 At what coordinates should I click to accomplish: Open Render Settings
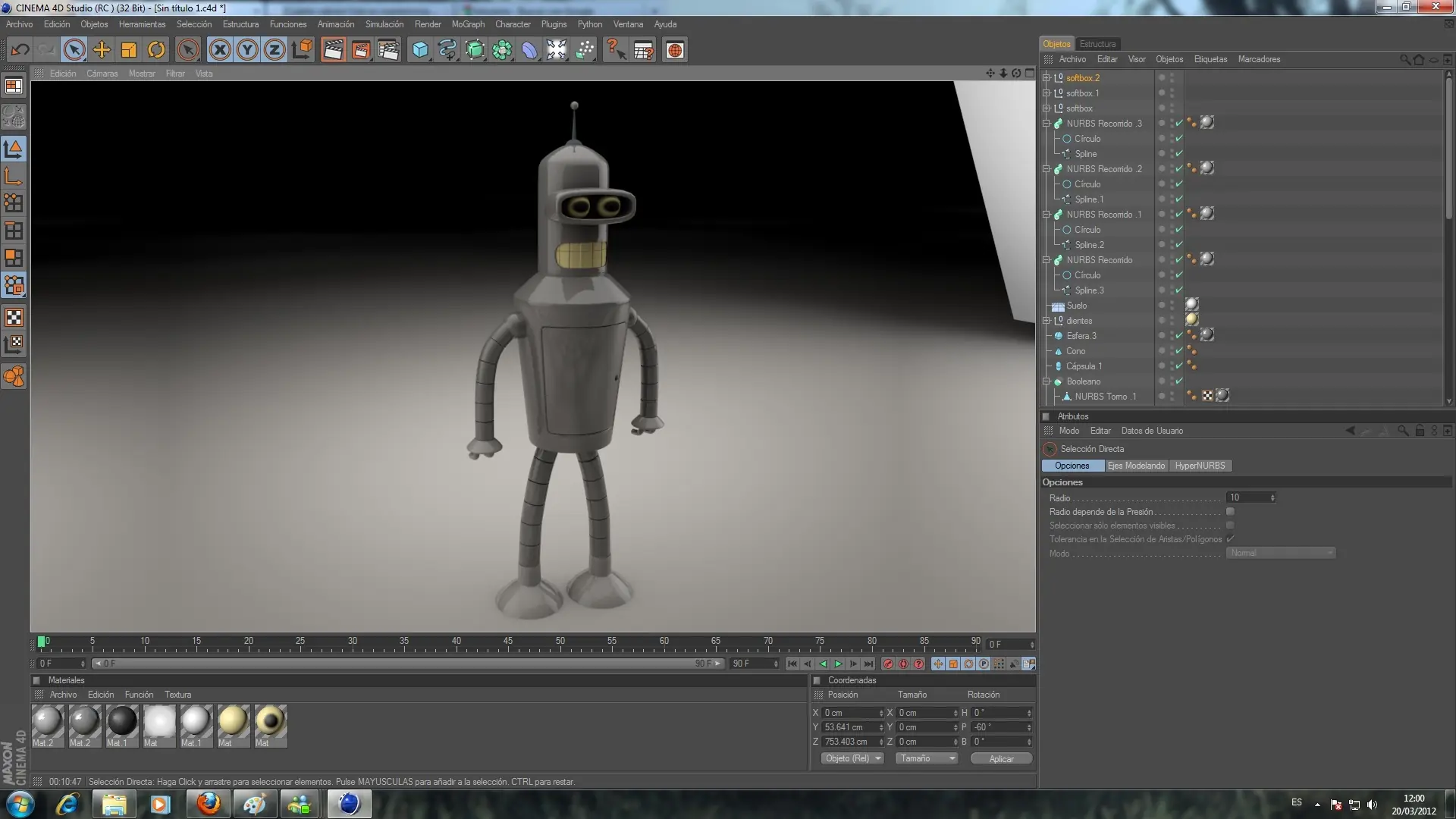(x=388, y=50)
